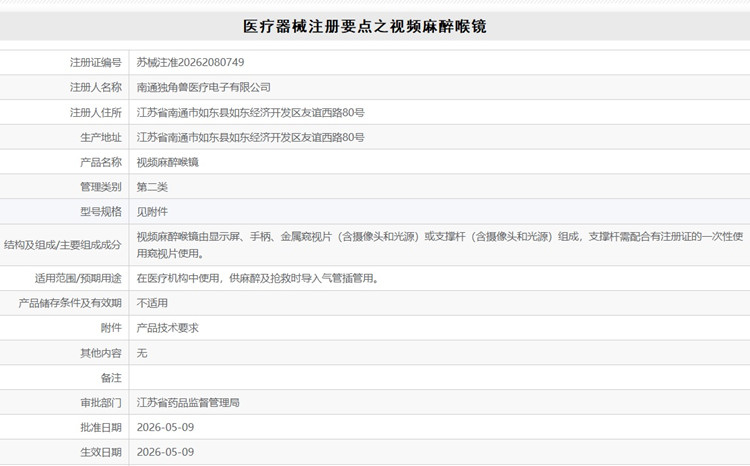750x466 pixels.
Task: Click the label 批准日期
Action: [101, 427]
